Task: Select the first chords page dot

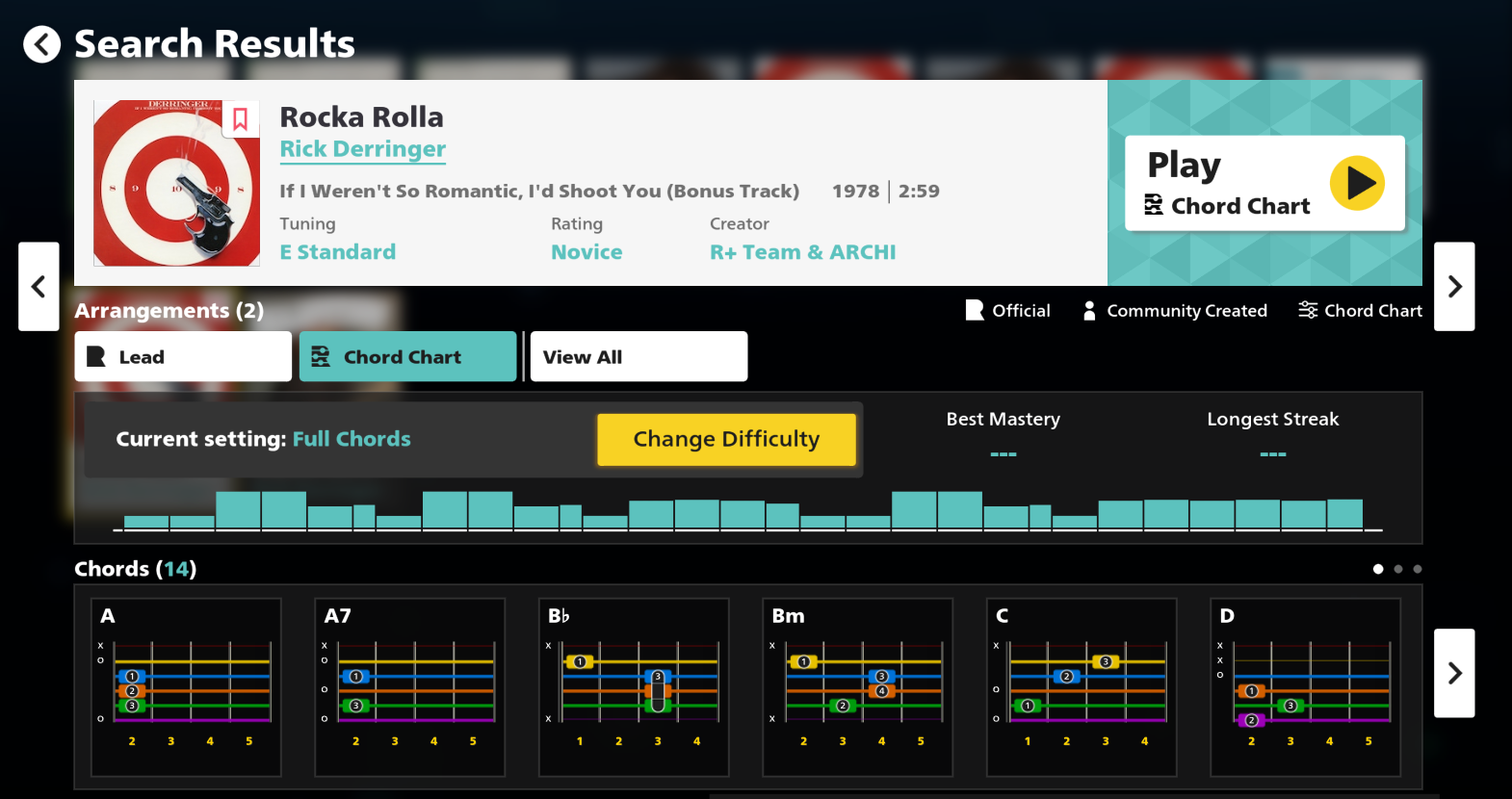Action: pos(1378,569)
